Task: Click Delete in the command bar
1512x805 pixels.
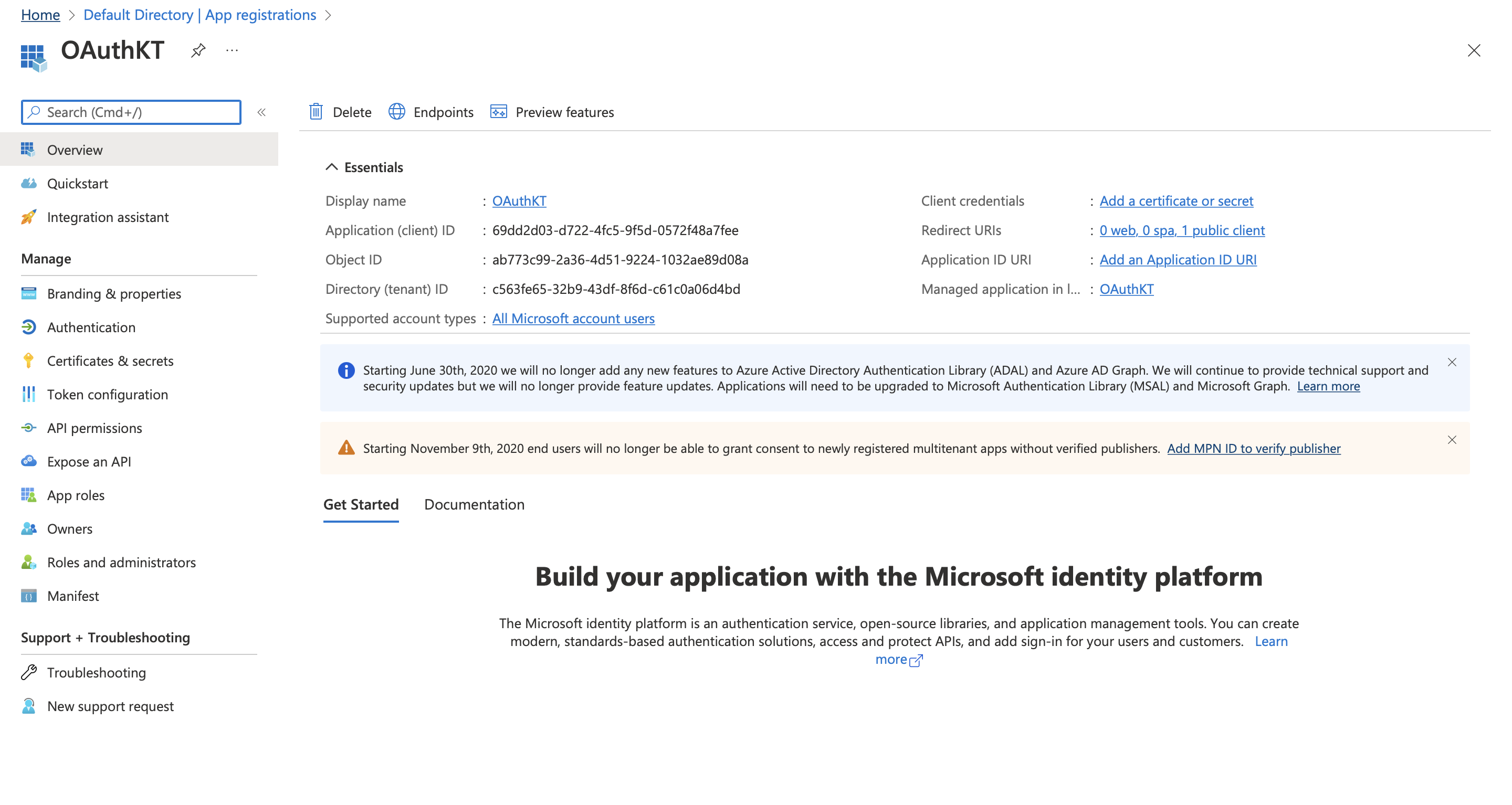Action: pos(340,111)
